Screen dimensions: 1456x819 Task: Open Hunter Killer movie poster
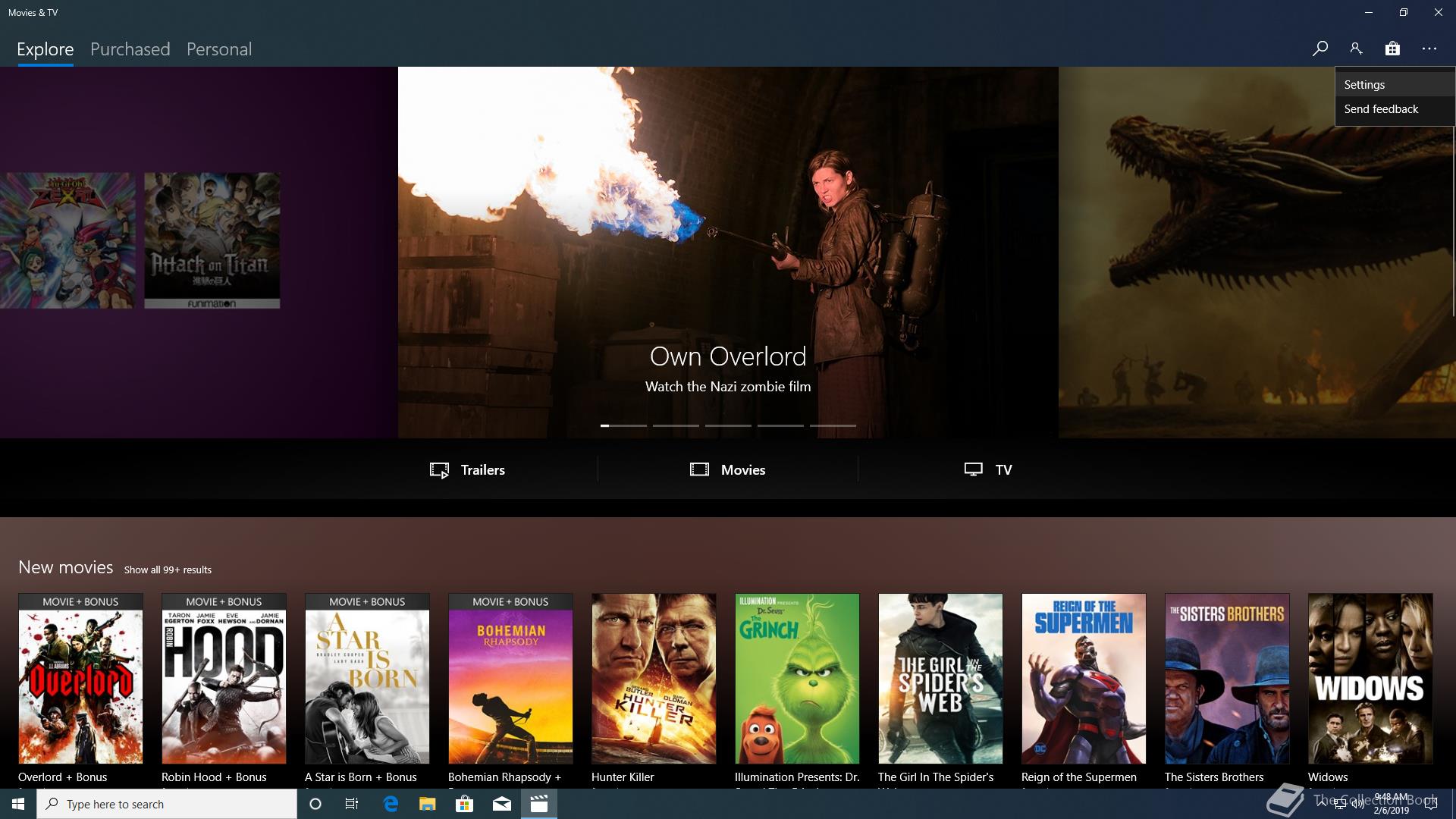[654, 679]
